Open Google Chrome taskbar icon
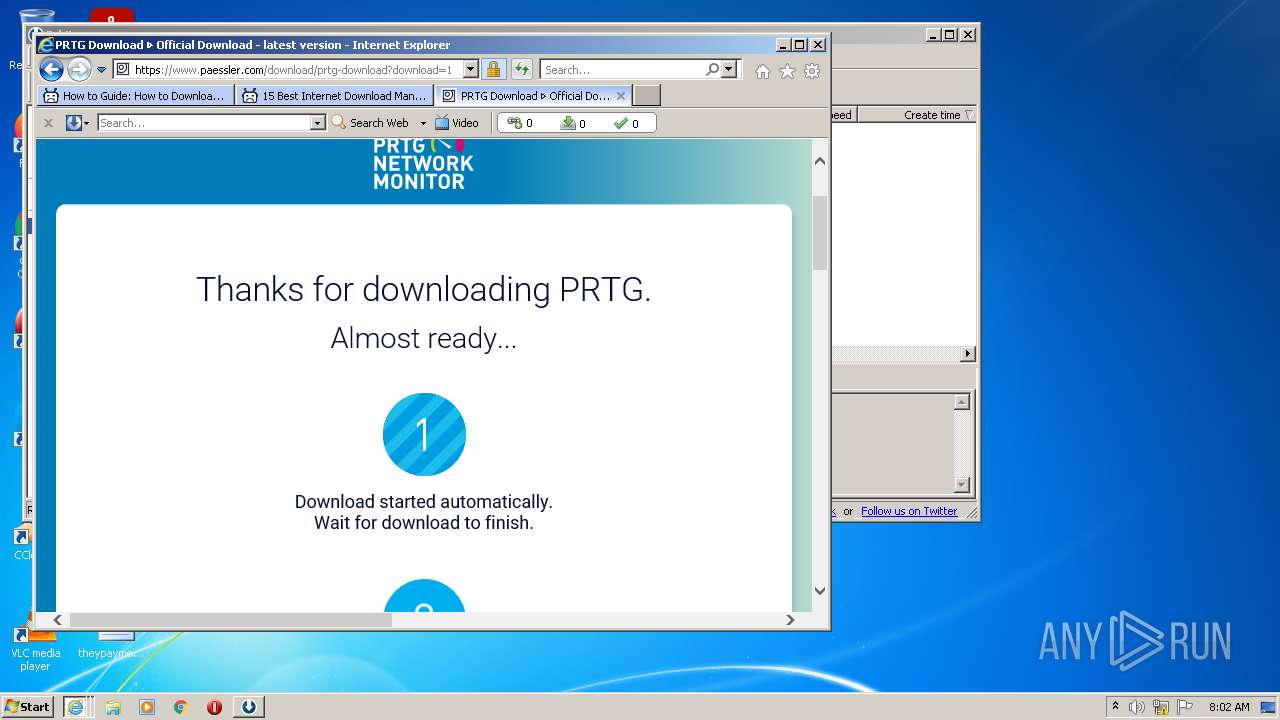Viewport: 1280px width, 720px height. coord(181,707)
